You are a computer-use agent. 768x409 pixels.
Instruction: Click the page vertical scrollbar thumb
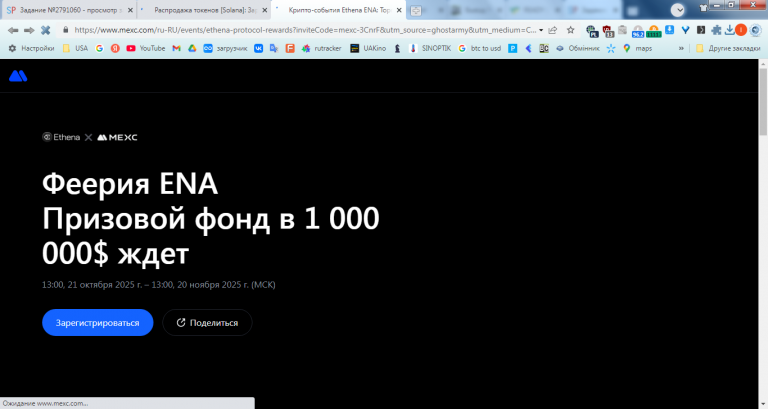[763, 102]
